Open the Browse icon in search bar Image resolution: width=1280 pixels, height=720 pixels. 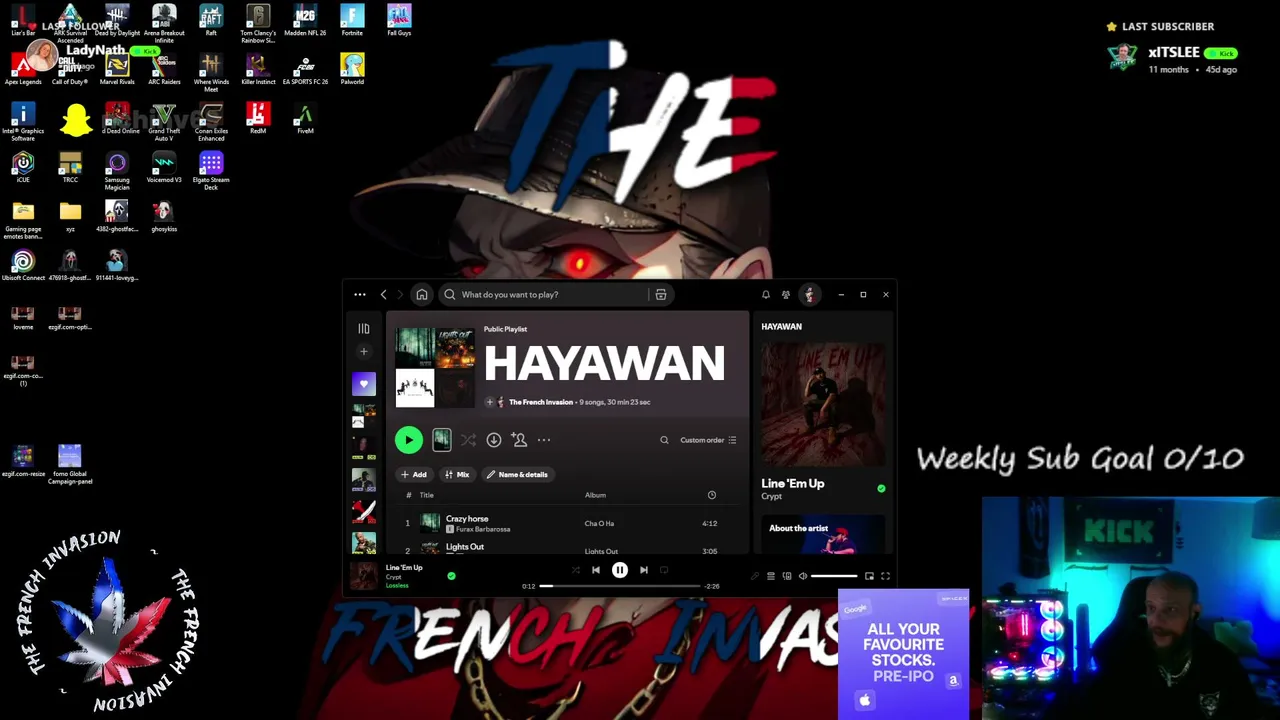click(661, 295)
